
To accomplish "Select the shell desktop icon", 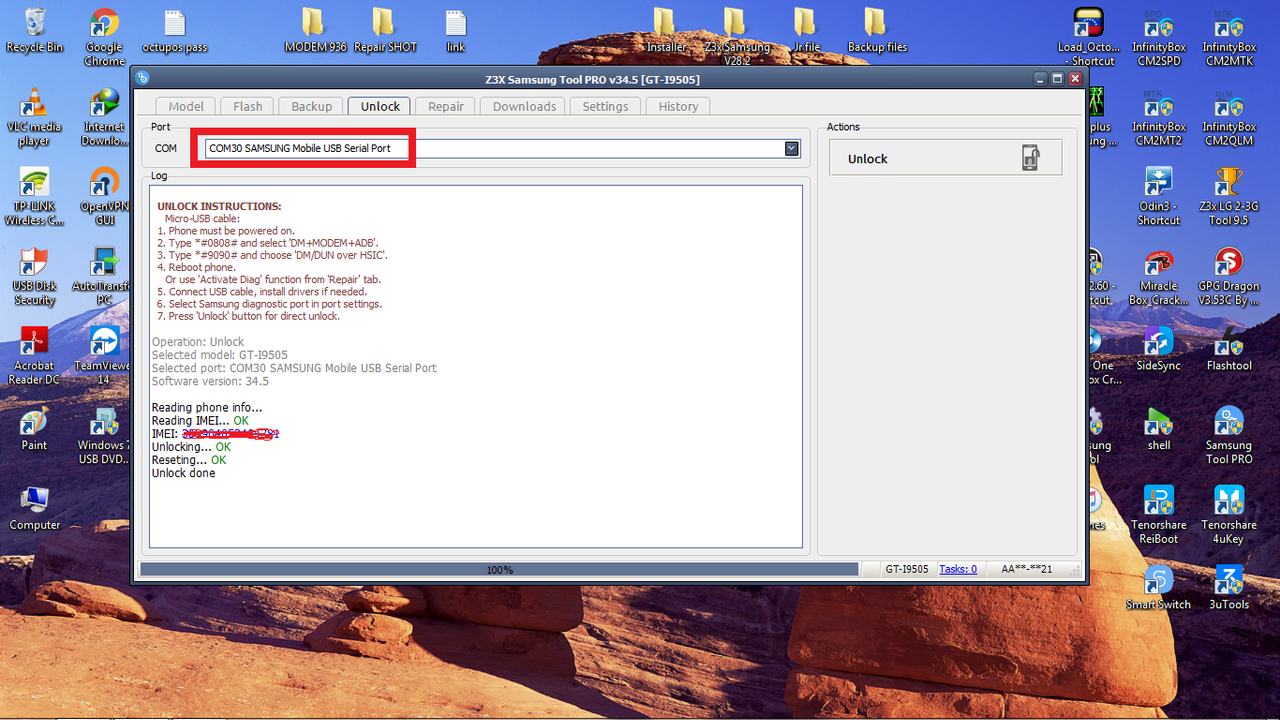I will (1159, 430).
